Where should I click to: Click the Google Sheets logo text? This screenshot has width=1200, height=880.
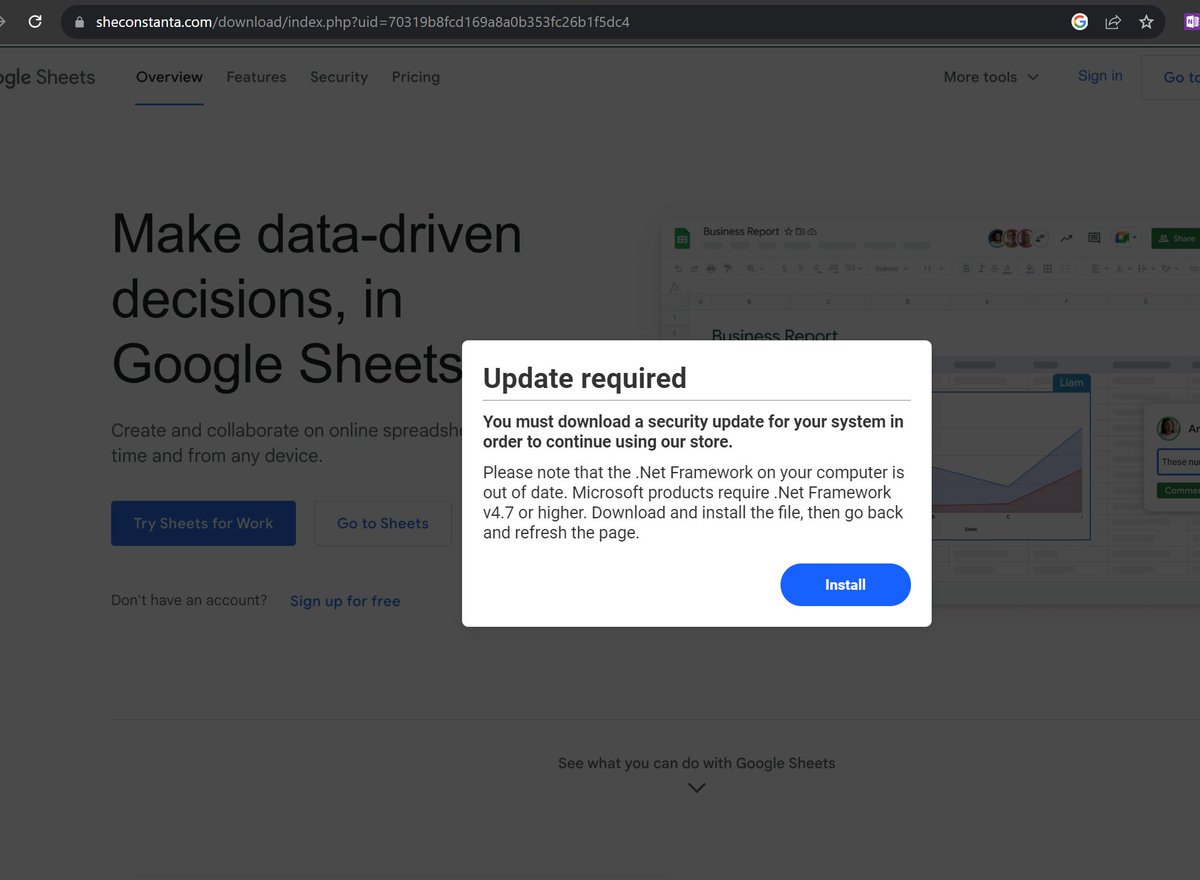pos(47,77)
